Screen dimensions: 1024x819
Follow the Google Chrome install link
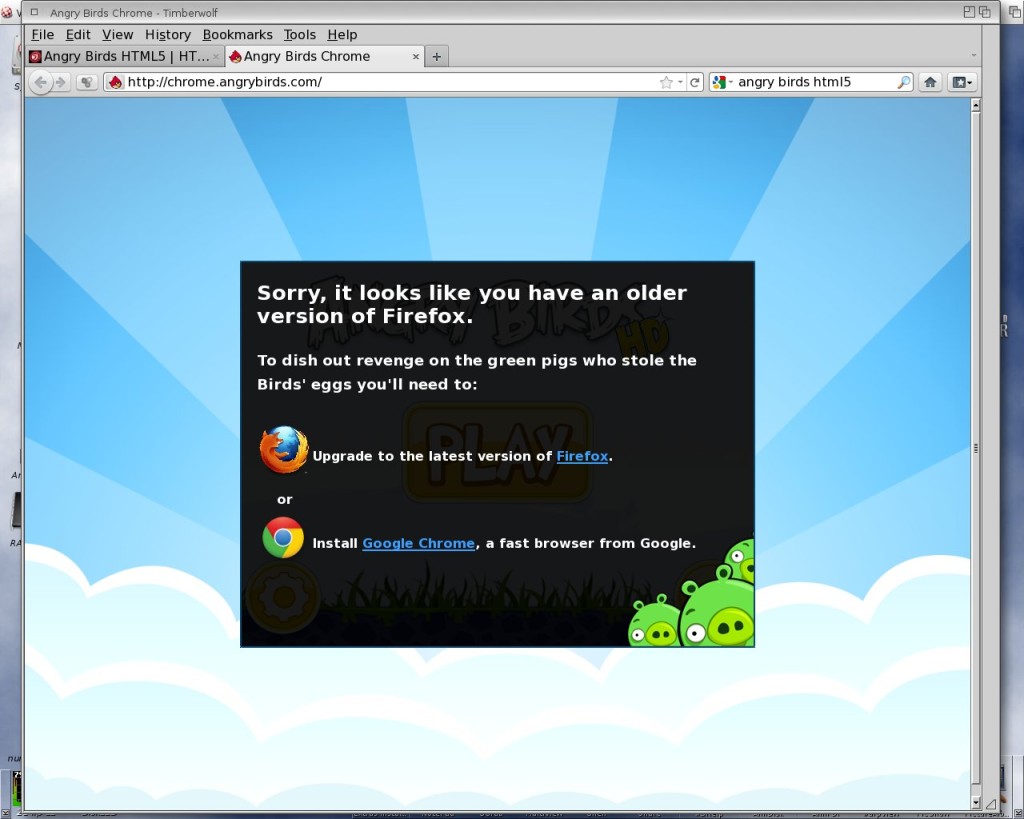pyautogui.click(x=419, y=543)
